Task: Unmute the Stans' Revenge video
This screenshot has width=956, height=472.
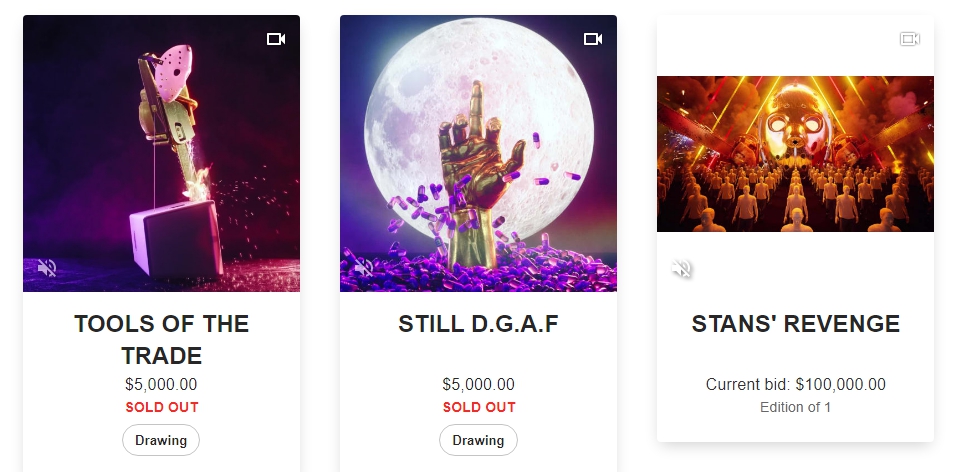Action: tap(682, 268)
